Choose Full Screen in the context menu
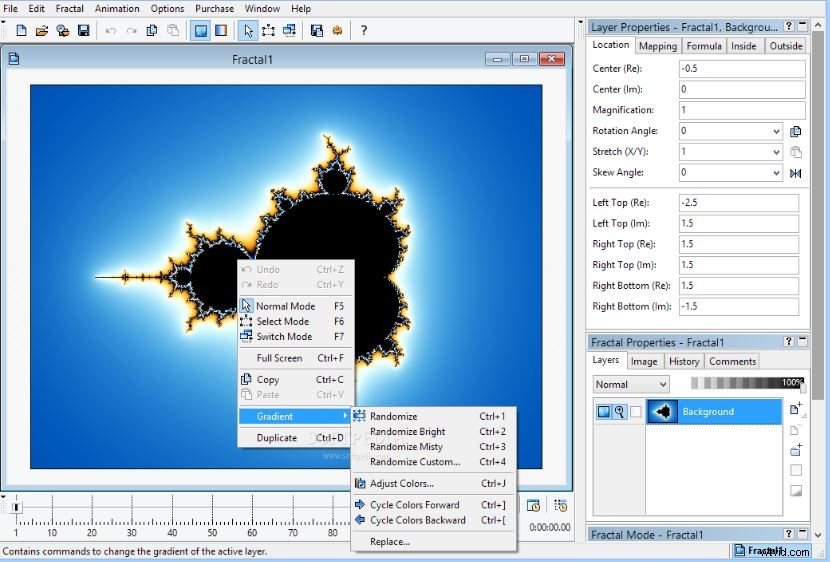The height and width of the screenshot is (562, 830). pos(295,358)
